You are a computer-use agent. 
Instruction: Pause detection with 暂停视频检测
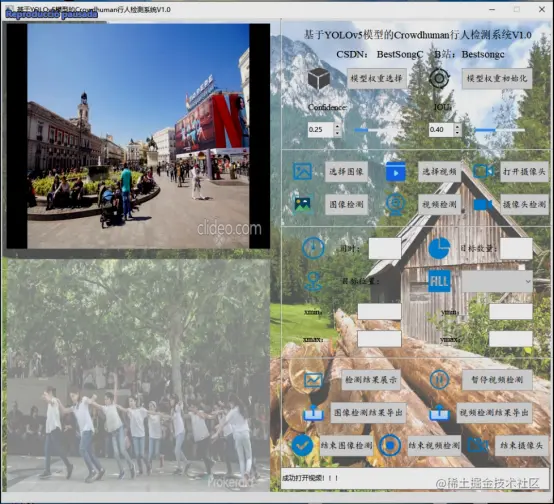(497, 380)
